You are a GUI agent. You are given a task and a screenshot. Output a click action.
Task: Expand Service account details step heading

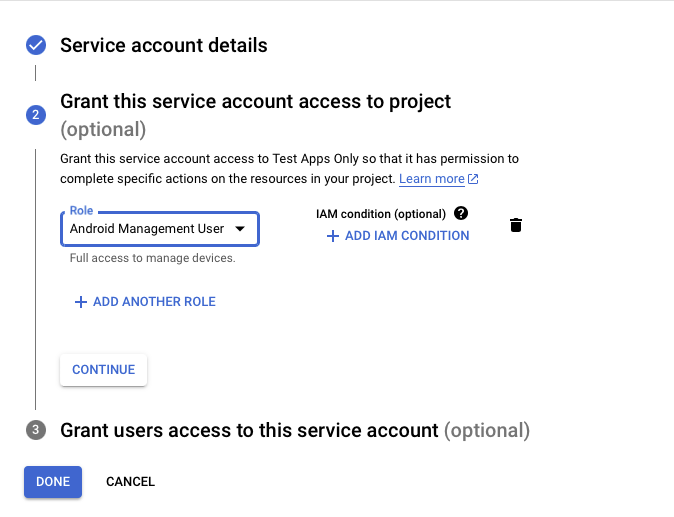[x=164, y=45]
